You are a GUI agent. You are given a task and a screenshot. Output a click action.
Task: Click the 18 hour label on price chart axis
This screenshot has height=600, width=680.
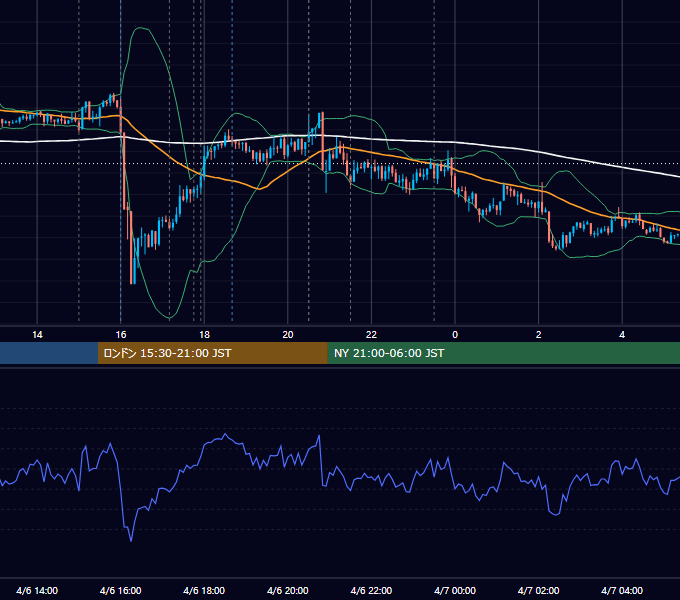pyautogui.click(x=204, y=335)
